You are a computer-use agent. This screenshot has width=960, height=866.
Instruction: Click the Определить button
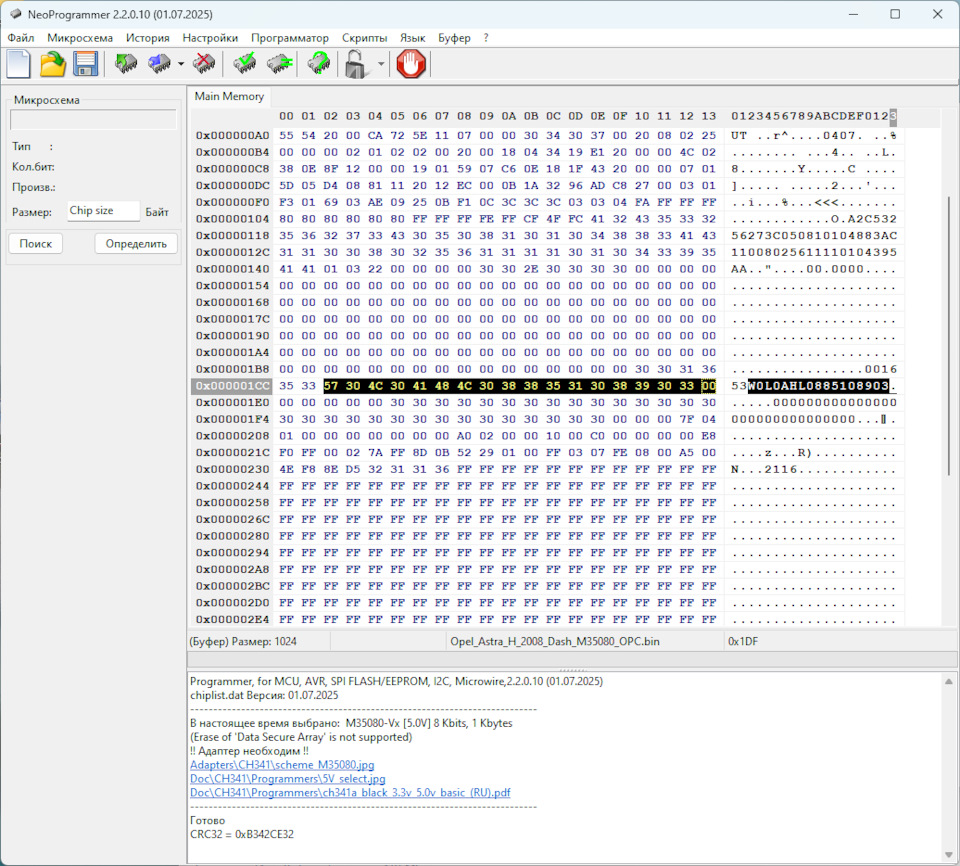pos(136,243)
